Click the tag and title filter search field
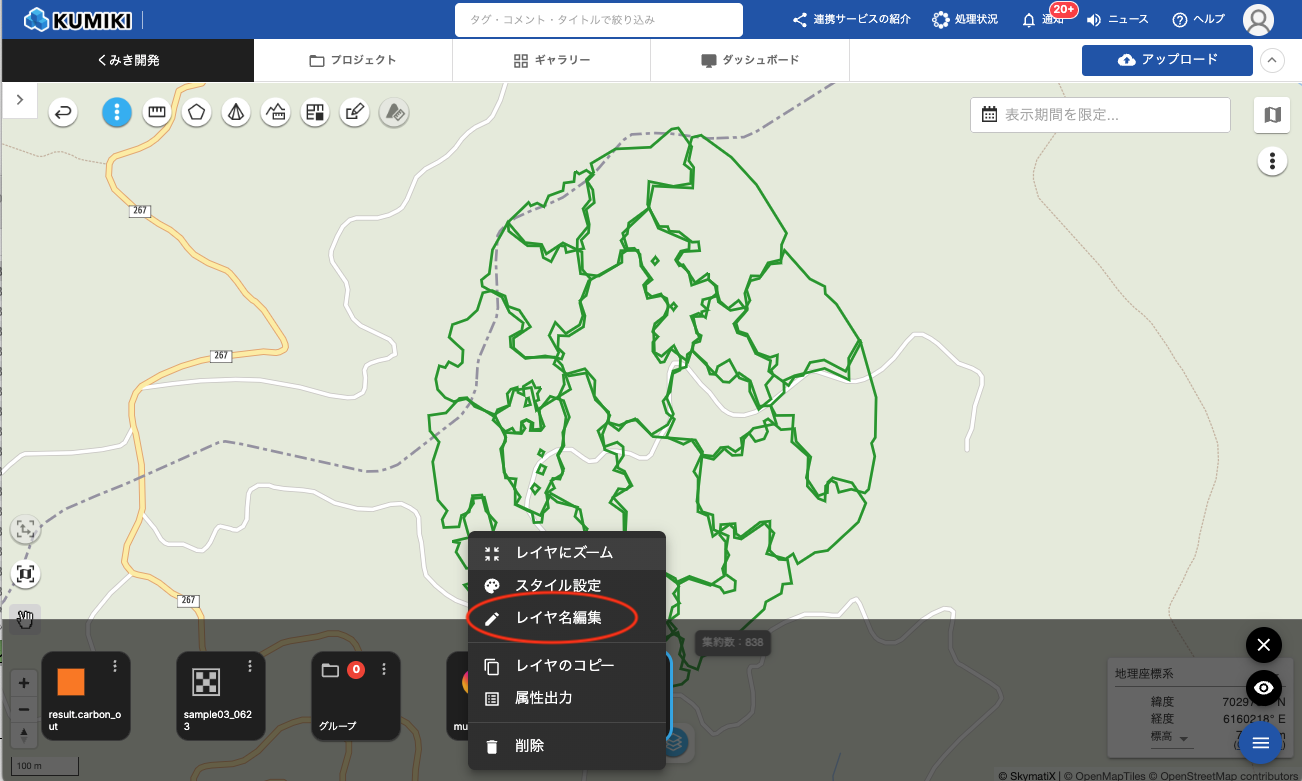 pyautogui.click(x=598, y=20)
